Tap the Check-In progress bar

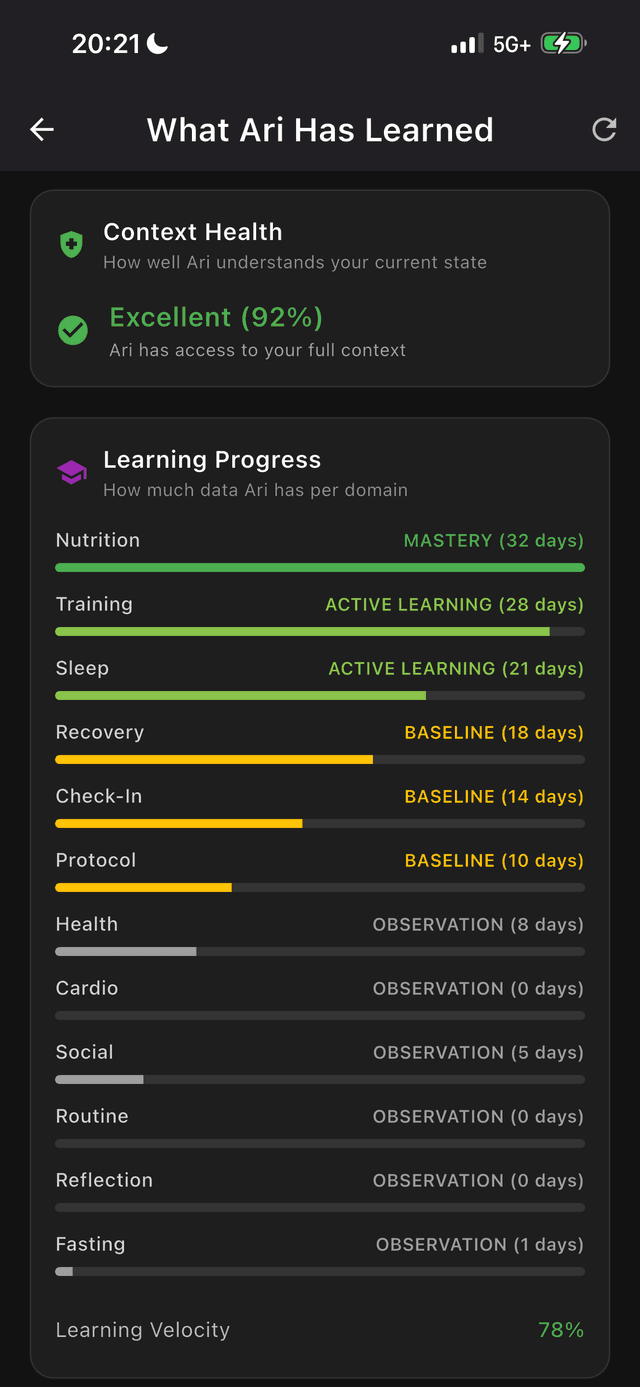point(320,823)
